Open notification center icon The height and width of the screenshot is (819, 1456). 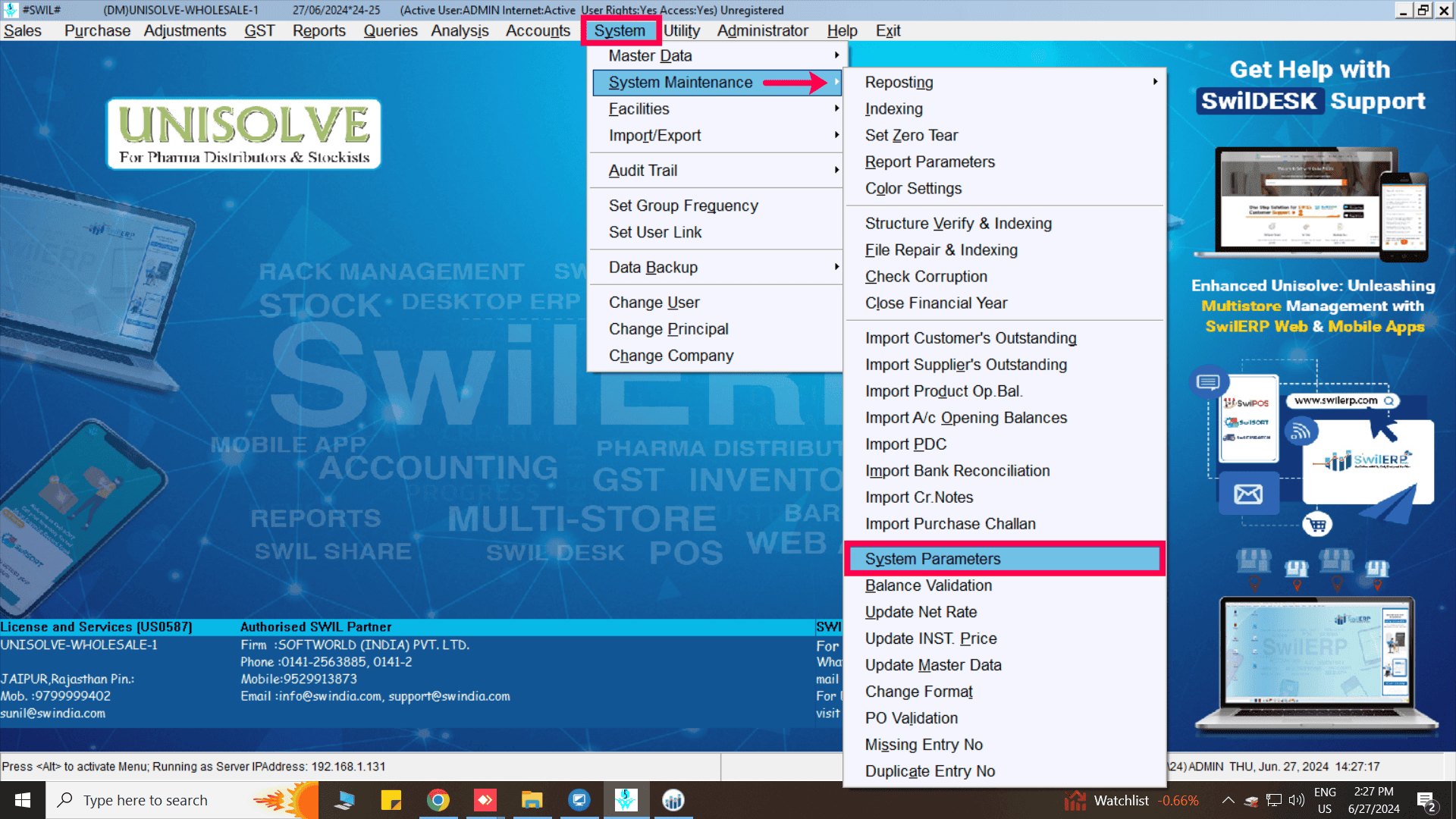(x=1426, y=801)
